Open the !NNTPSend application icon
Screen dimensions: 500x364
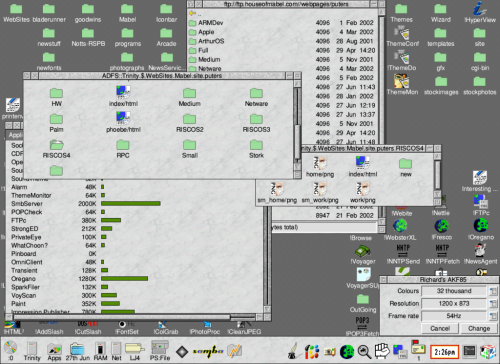pos(403,254)
